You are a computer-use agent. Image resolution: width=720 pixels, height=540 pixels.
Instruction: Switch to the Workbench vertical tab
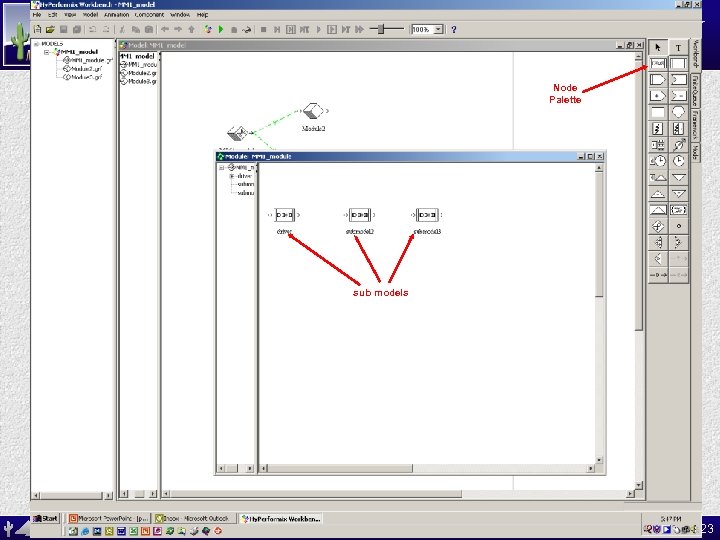point(695,54)
